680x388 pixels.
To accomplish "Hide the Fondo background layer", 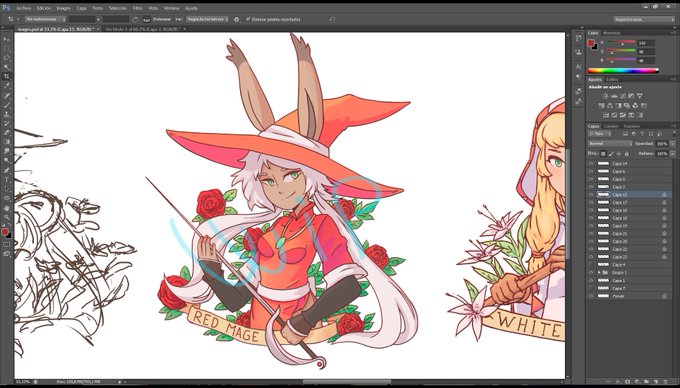I will (591, 296).
